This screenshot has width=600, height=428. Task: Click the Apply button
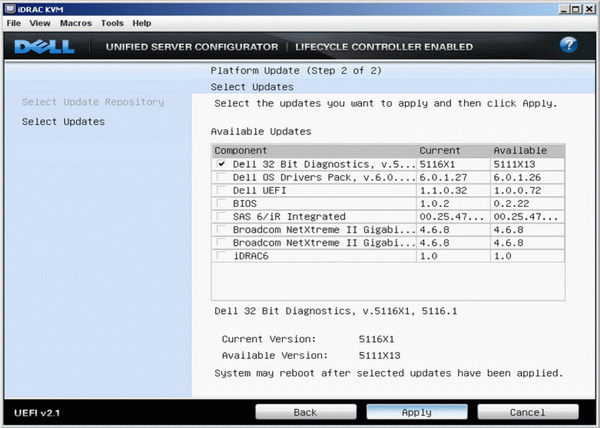pyautogui.click(x=417, y=412)
